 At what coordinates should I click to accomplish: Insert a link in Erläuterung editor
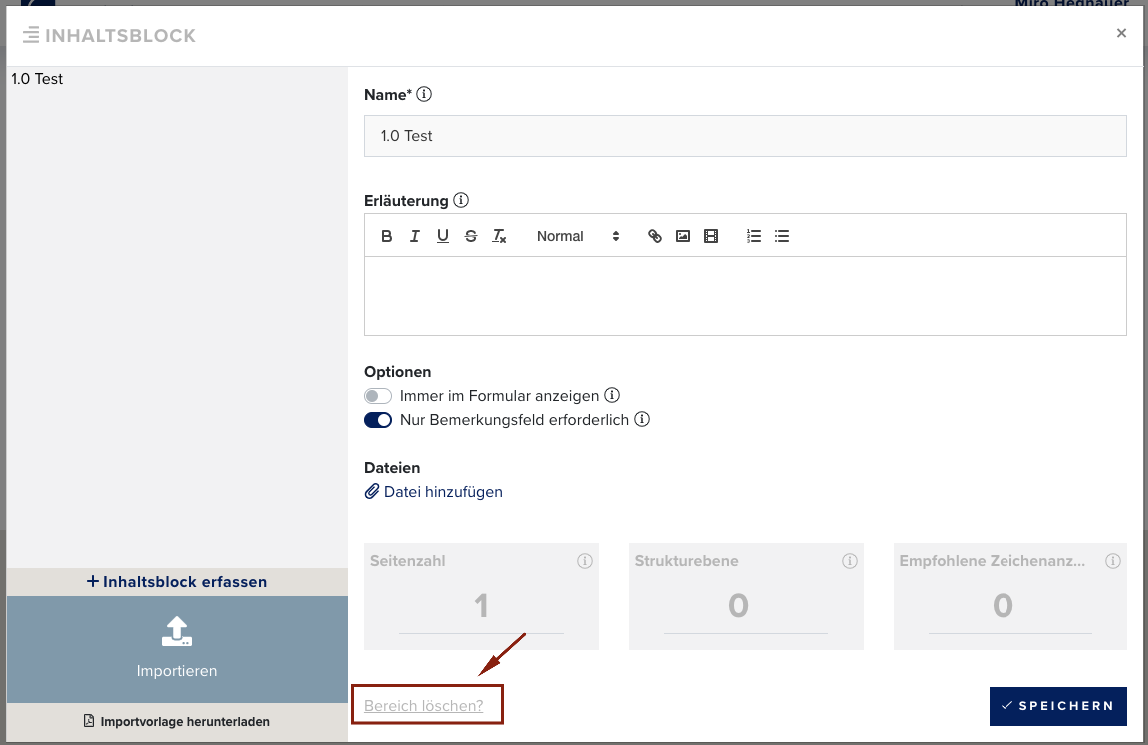(655, 236)
